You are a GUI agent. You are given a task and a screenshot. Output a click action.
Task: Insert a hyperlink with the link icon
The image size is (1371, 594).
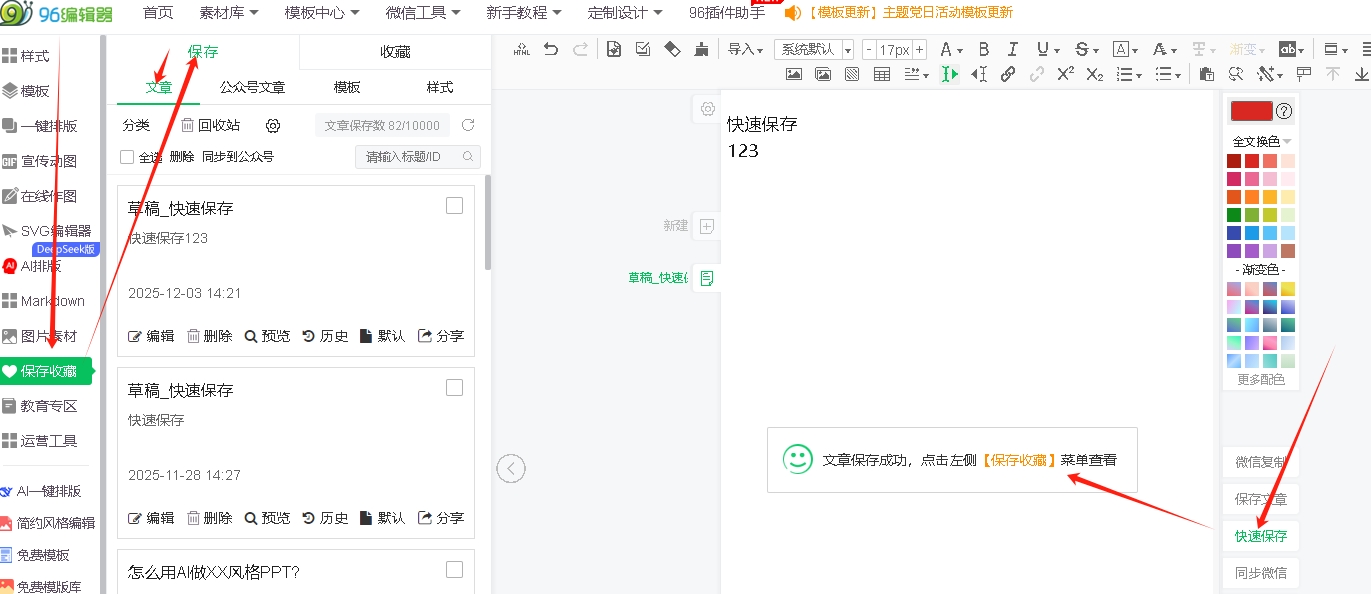[x=1008, y=74]
